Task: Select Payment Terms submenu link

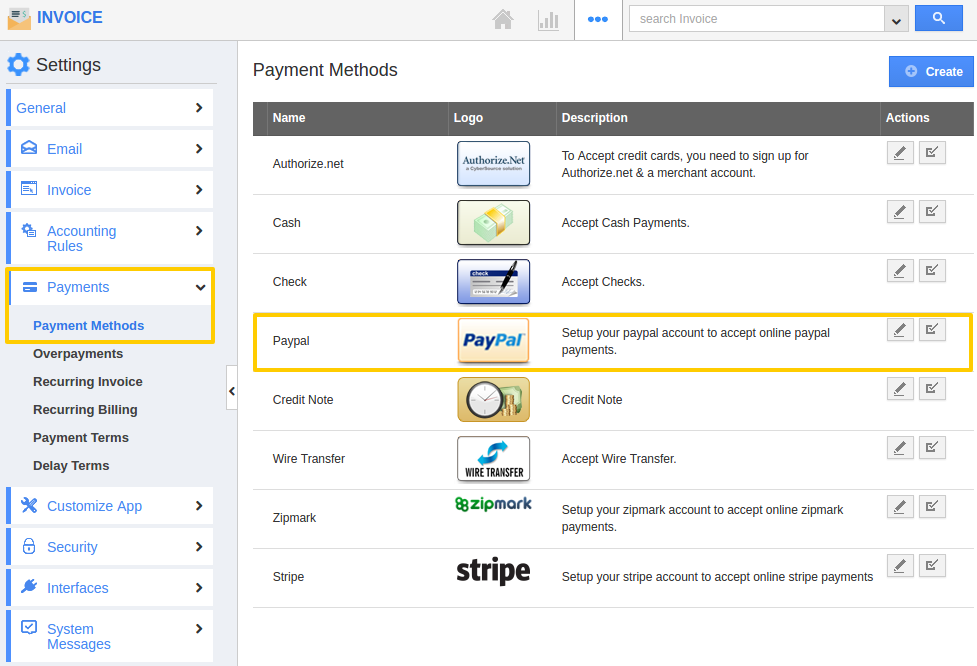Action: click(x=81, y=438)
